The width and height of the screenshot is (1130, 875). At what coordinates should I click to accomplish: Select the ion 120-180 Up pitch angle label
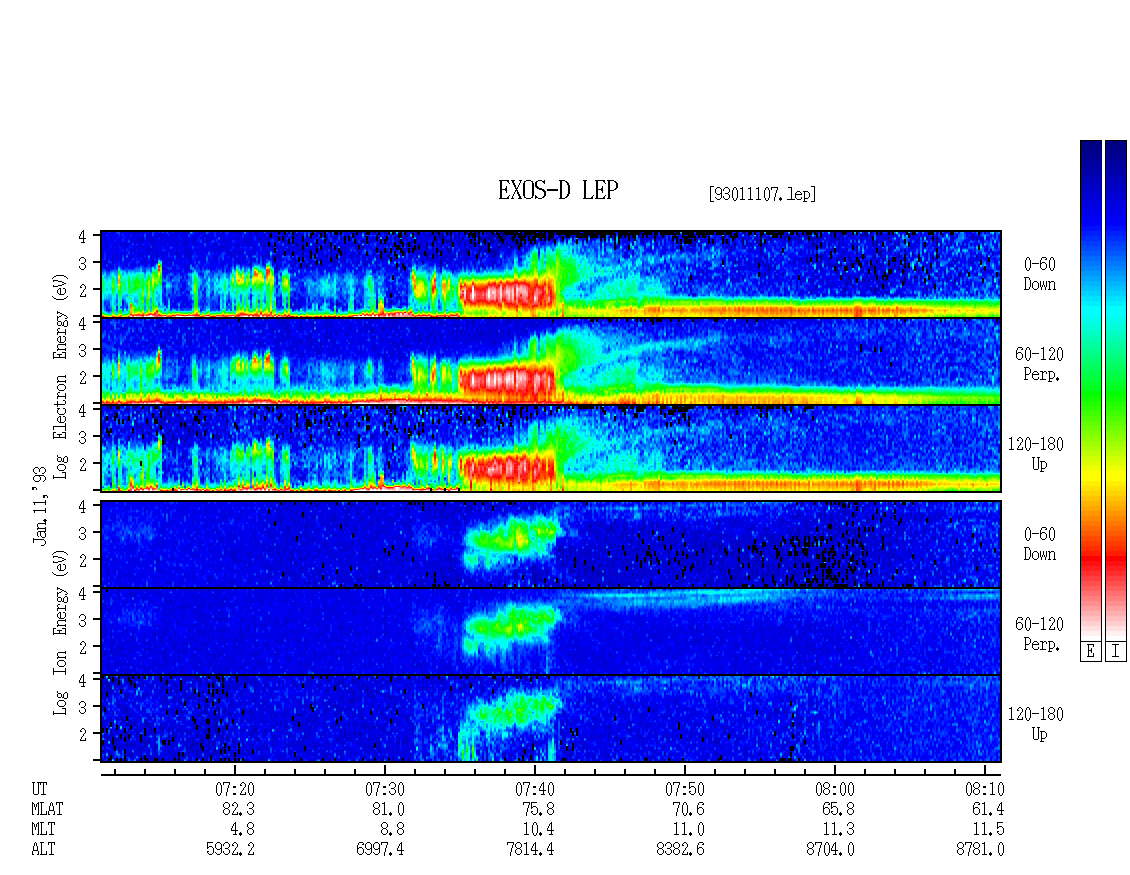tap(1036, 724)
